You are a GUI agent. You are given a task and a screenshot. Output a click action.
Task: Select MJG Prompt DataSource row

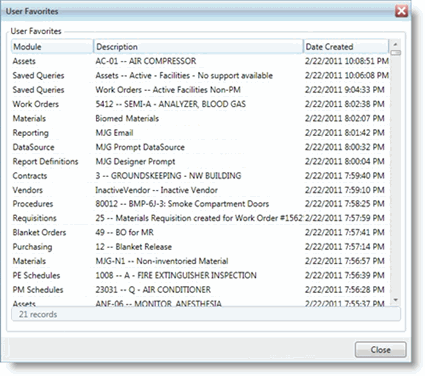tap(200, 147)
